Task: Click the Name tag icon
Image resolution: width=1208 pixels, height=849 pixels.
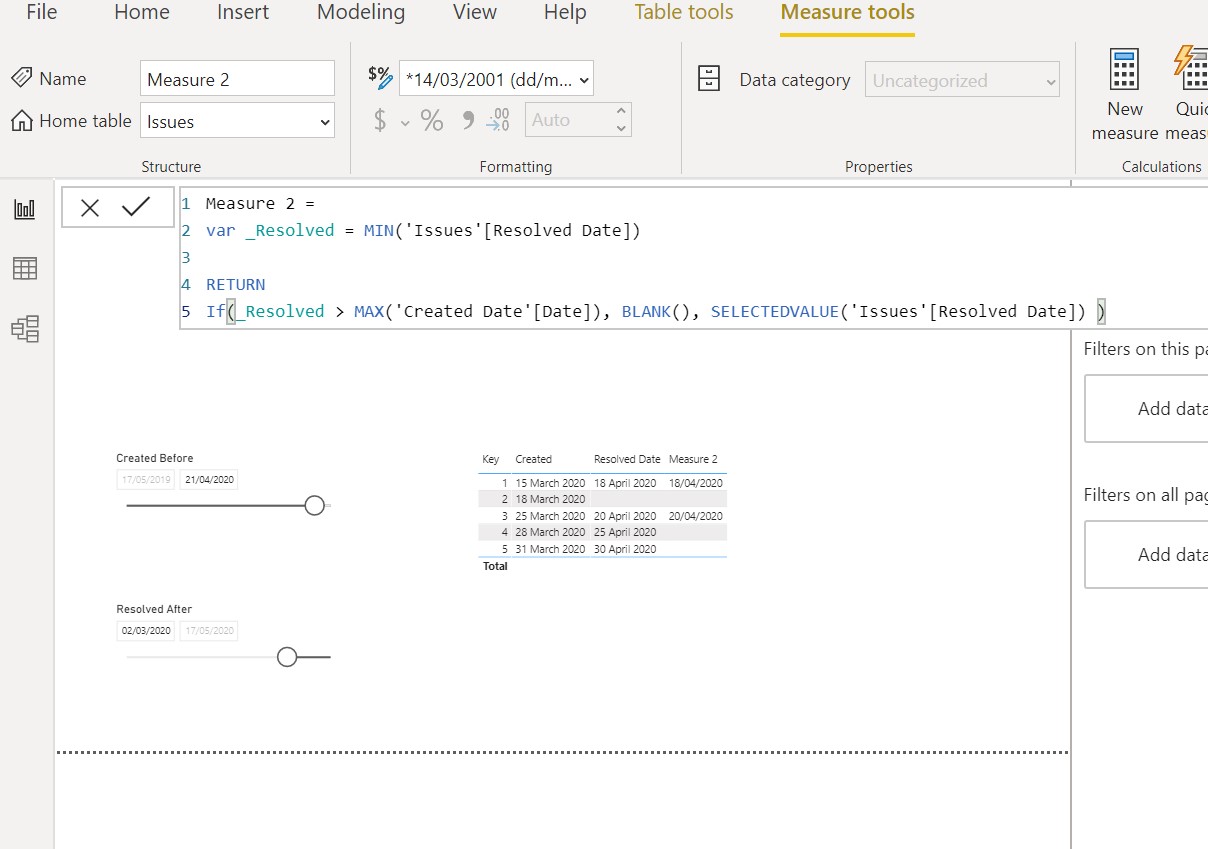Action: tap(21, 78)
